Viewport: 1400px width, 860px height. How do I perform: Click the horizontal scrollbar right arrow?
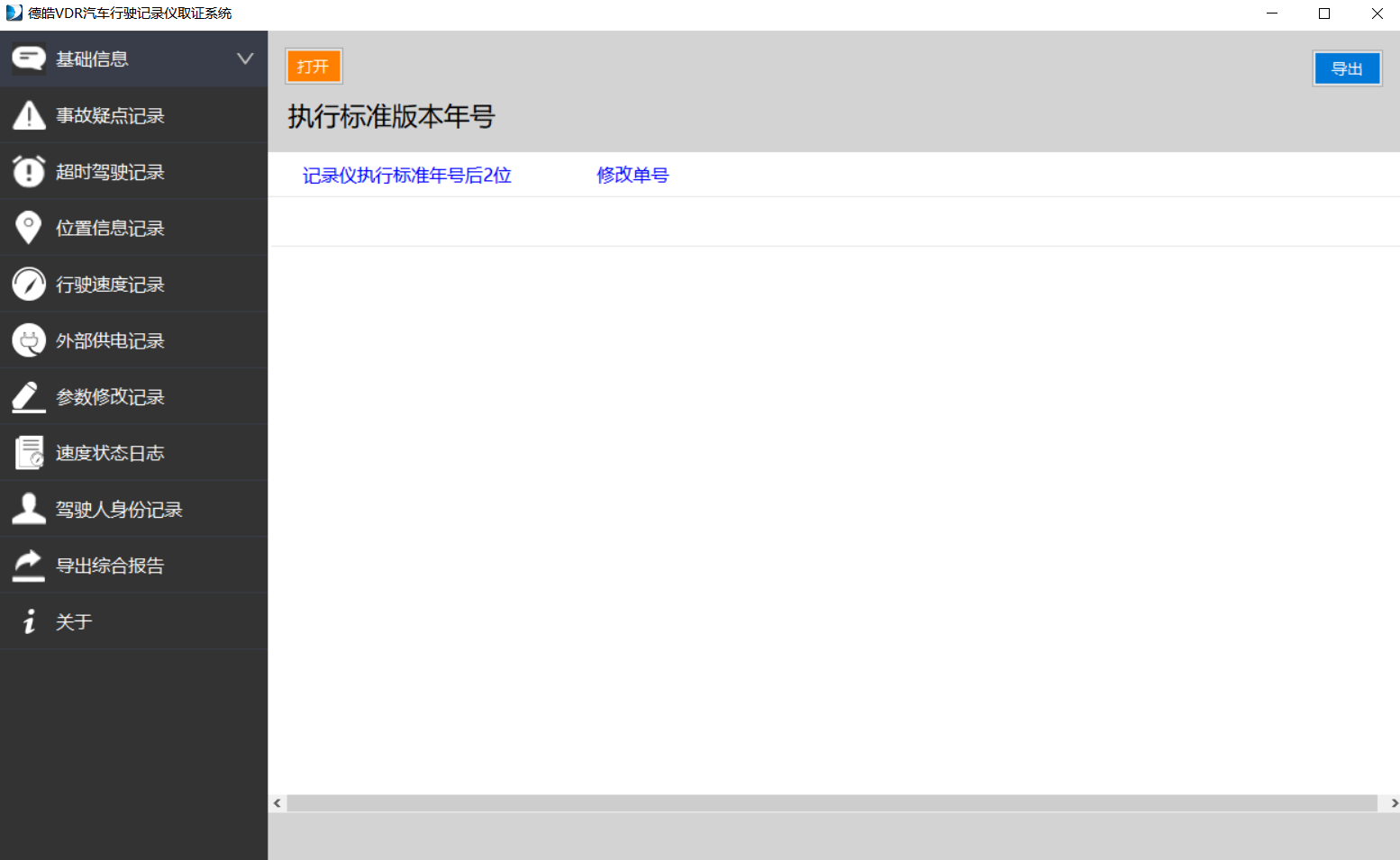(x=1393, y=802)
